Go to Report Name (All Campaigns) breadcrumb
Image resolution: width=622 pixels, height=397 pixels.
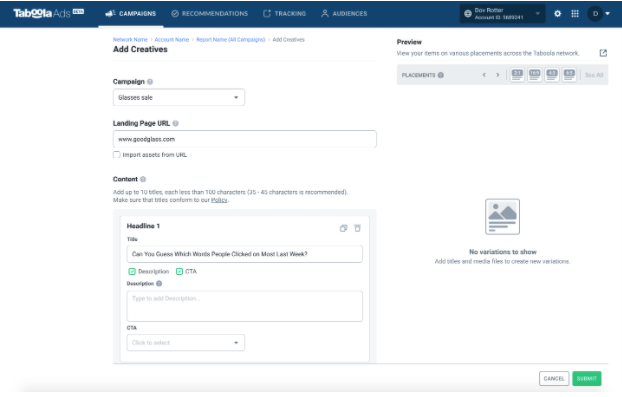click(x=230, y=40)
